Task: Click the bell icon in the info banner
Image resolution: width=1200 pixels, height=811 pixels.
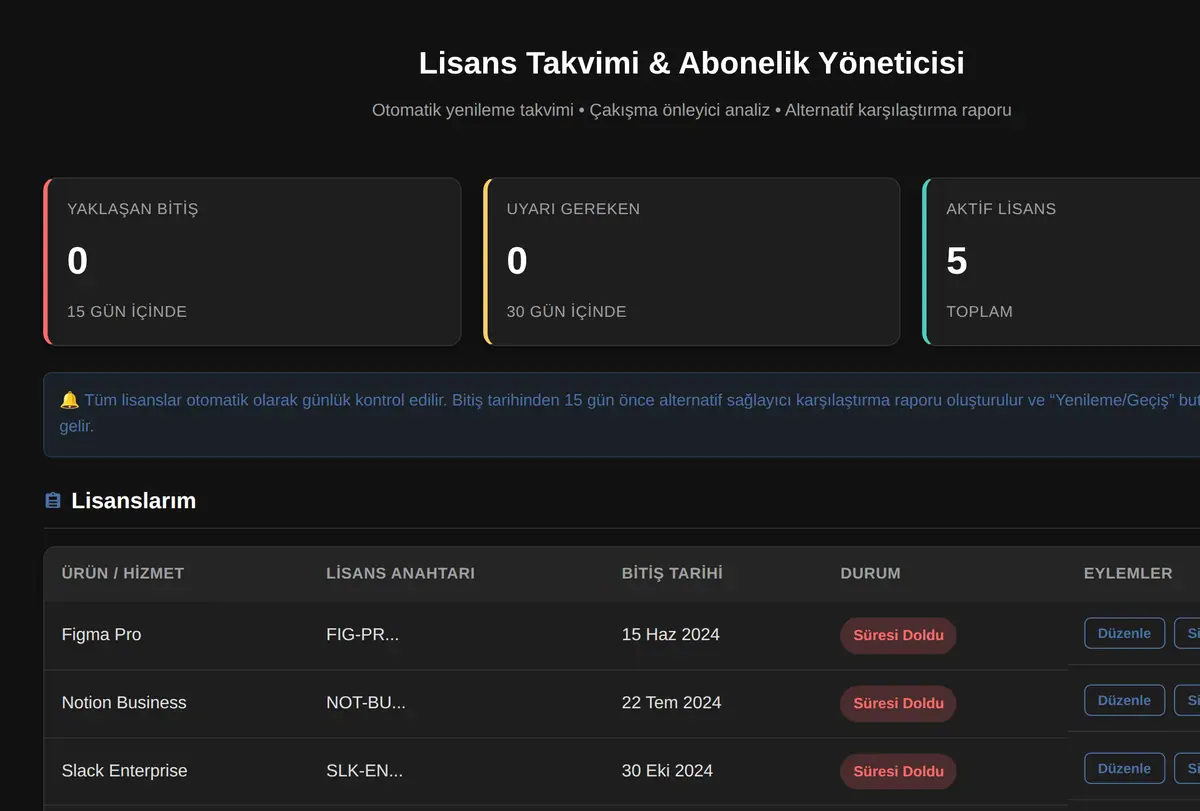Action: pos(69,400)
